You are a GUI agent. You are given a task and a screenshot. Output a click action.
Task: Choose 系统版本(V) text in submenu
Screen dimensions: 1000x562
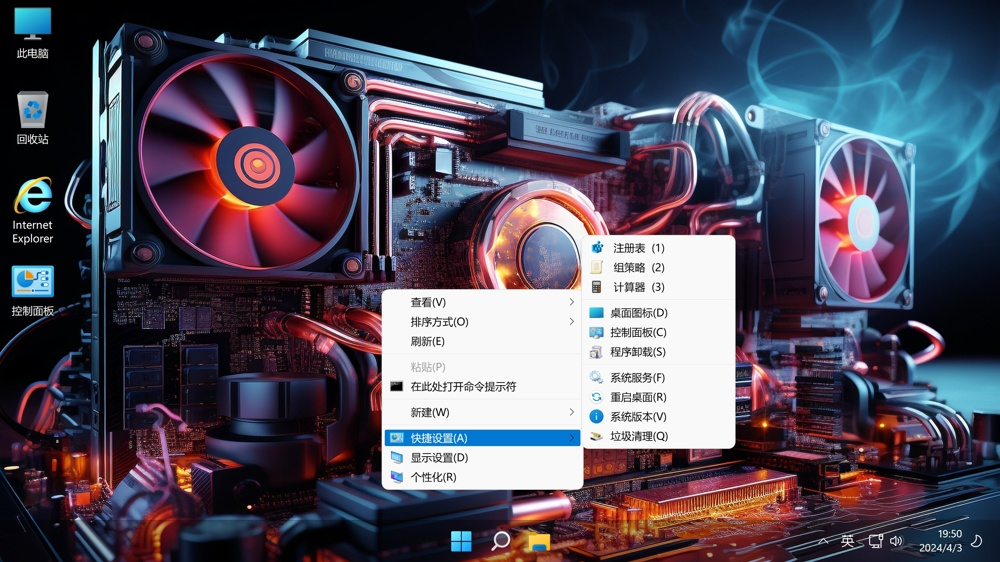[638, 417]
